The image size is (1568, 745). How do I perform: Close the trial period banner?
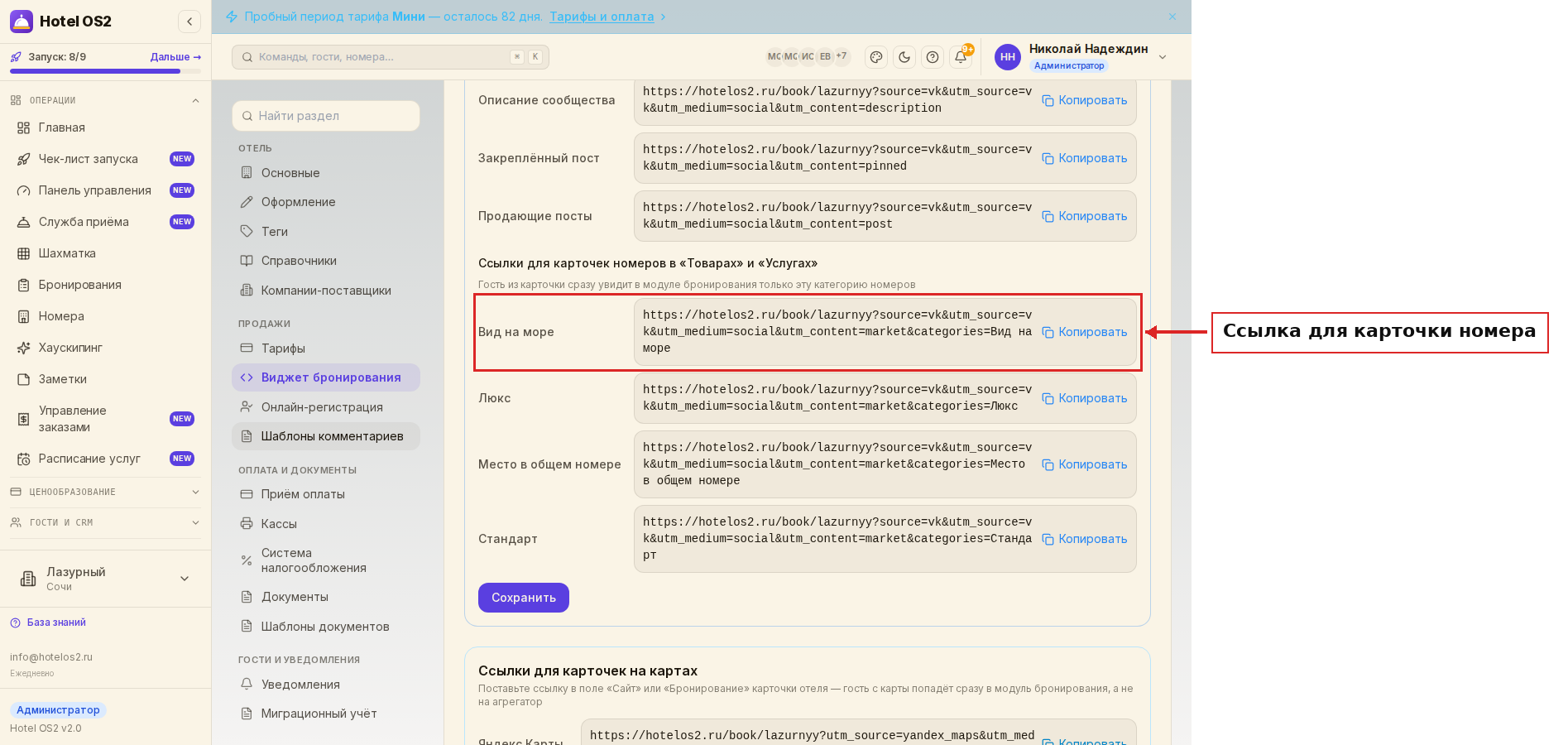pos(1172,17)
